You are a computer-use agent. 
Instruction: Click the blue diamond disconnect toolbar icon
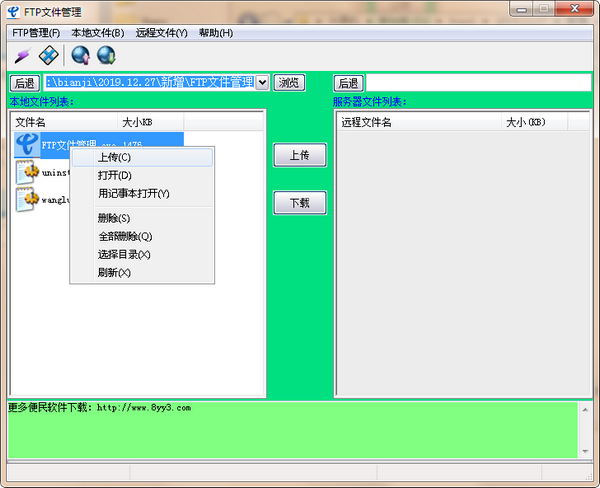pos(48,54)
